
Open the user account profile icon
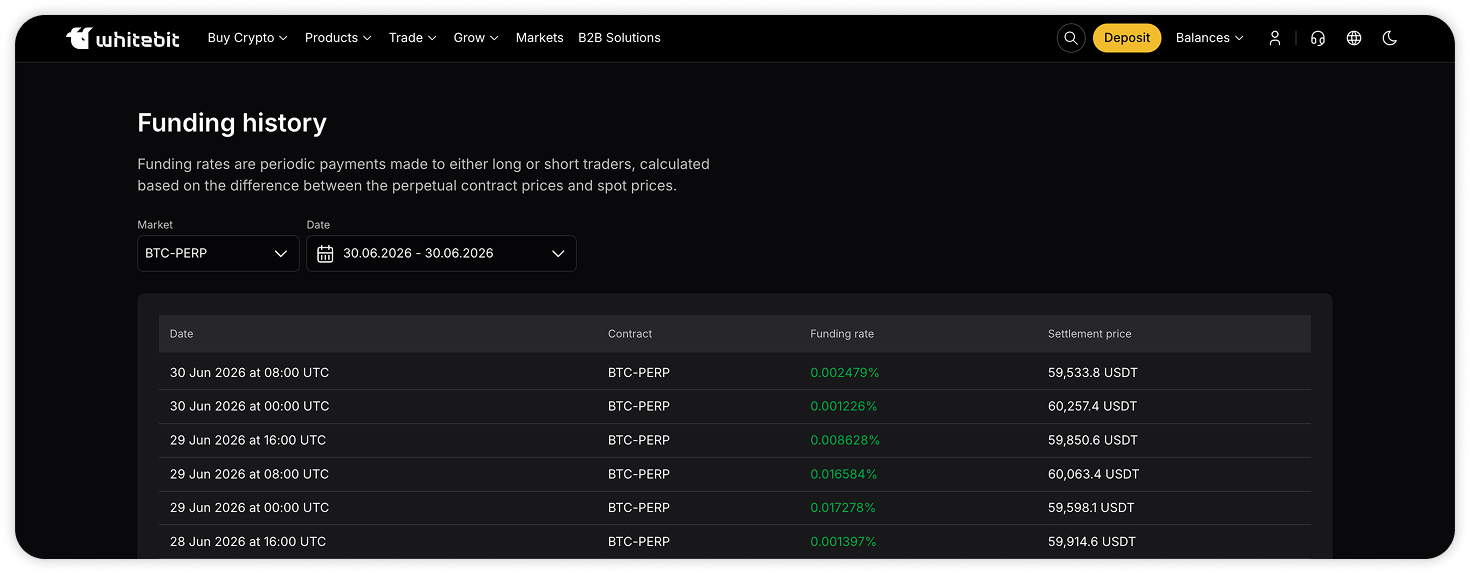(1275, 38)
